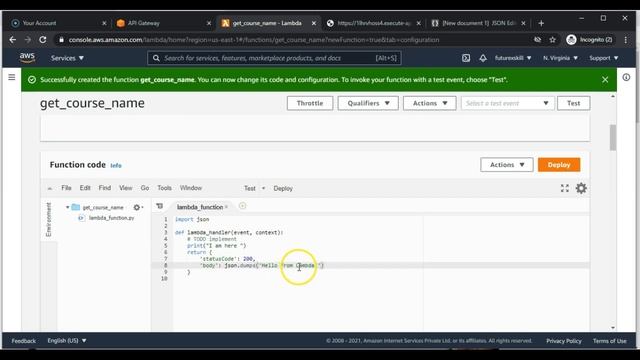Screen dimensions: 640x360
Task: Open the Privacy Policy link
Action: (564, 340)
